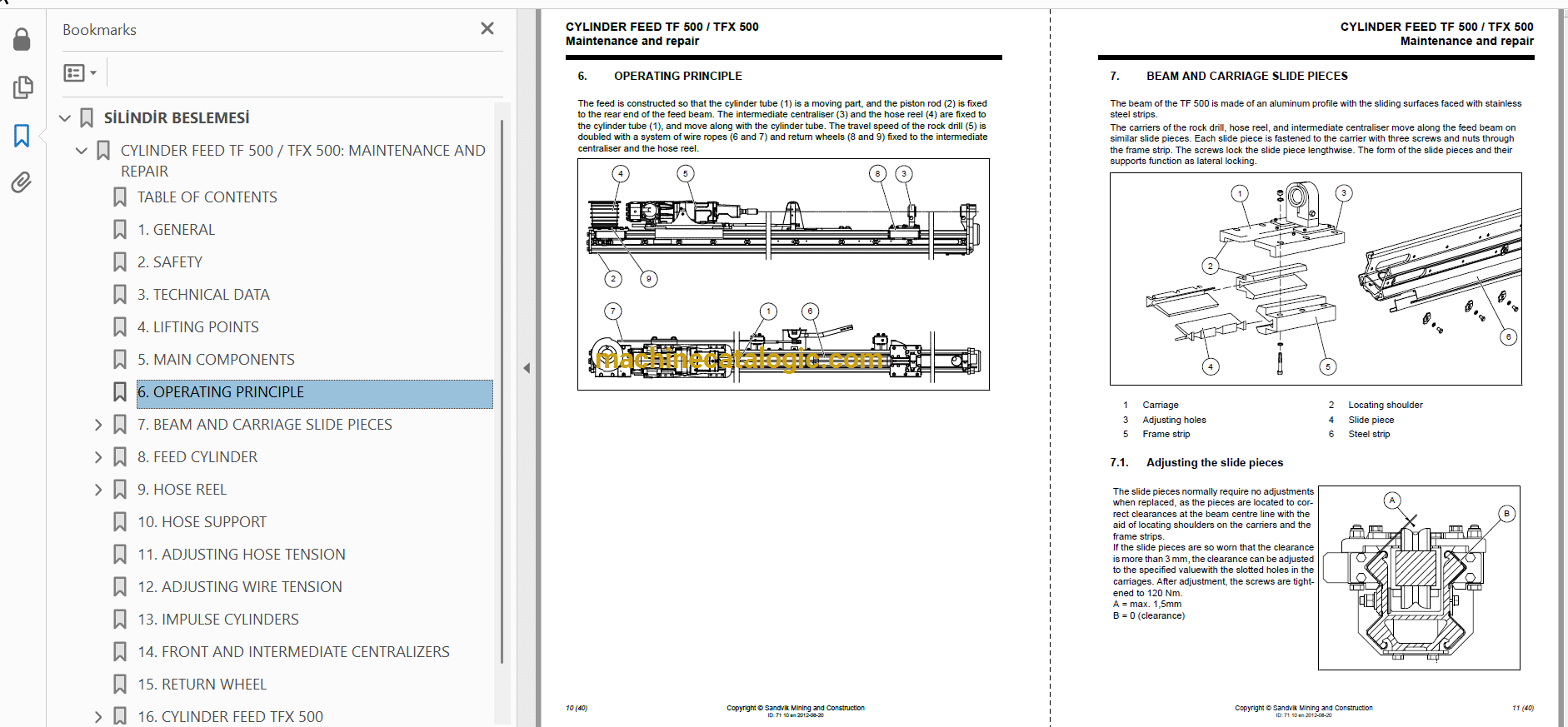
Task: Click bookmark icon beside 4. LIFTING POINTS
Action: pyautogui.click(x=120, y=327)
